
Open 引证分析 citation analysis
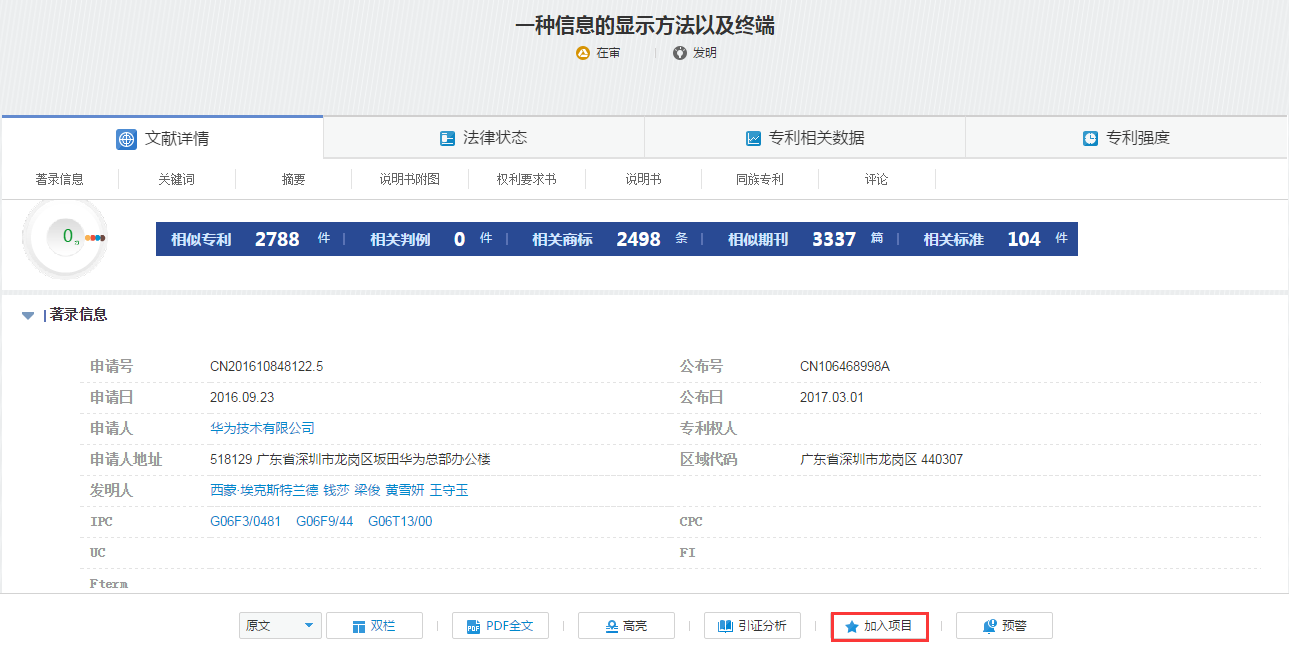752,626
